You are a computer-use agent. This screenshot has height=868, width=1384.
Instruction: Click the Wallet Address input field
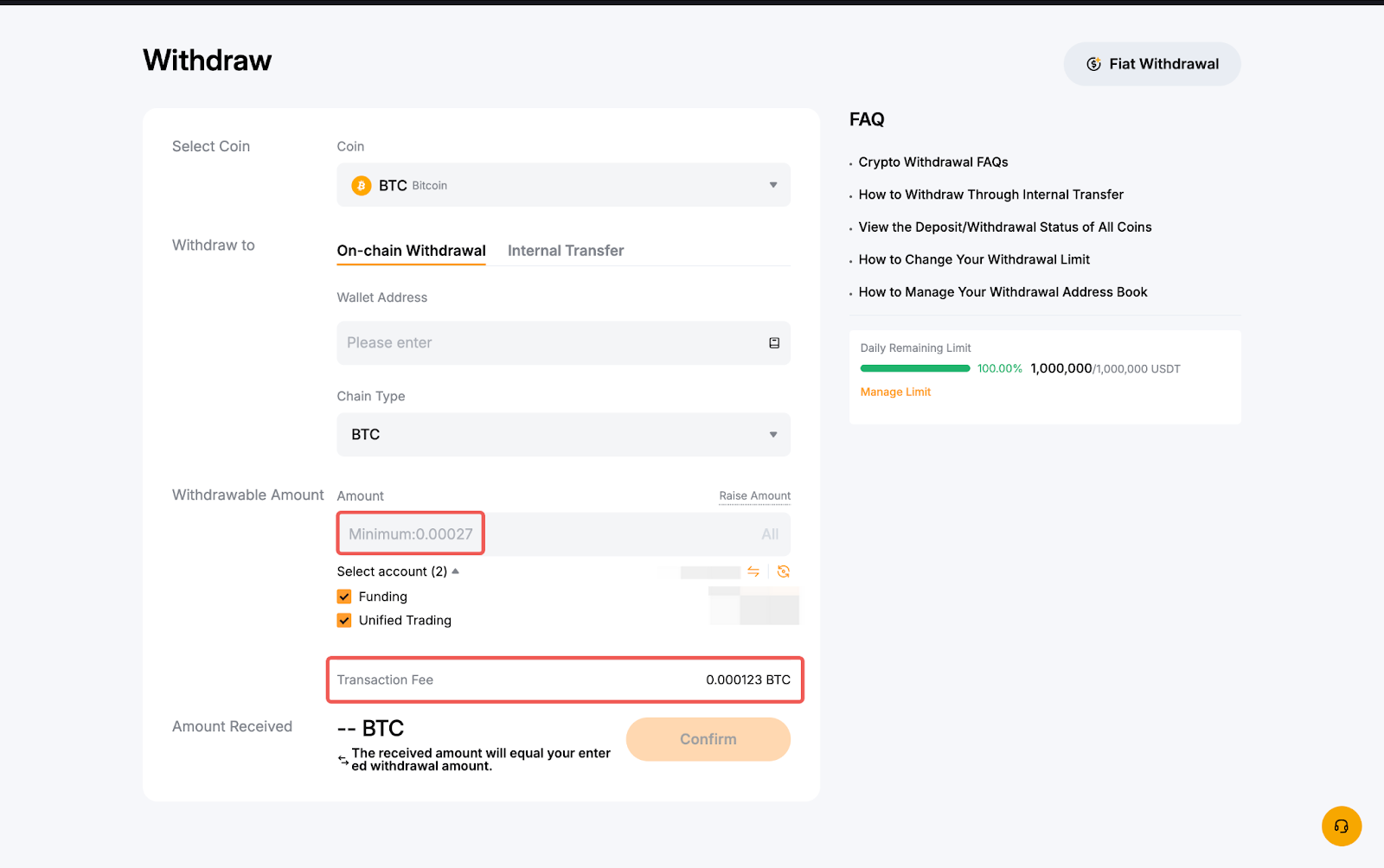pos(549,343)
